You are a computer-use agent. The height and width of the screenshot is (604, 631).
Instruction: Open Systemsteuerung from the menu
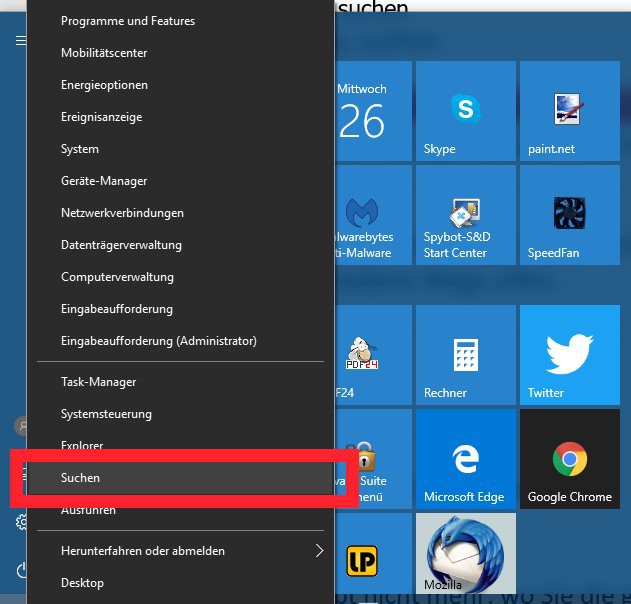tap(106, 414)
